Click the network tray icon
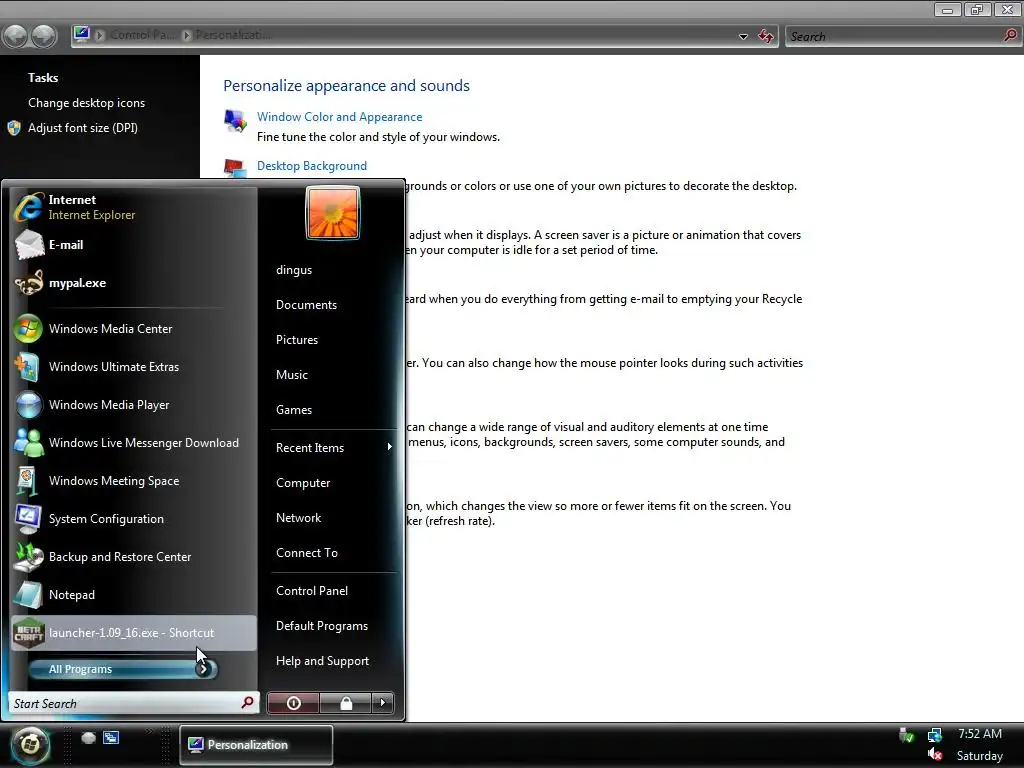The image size is (1024, 768). 935,735
